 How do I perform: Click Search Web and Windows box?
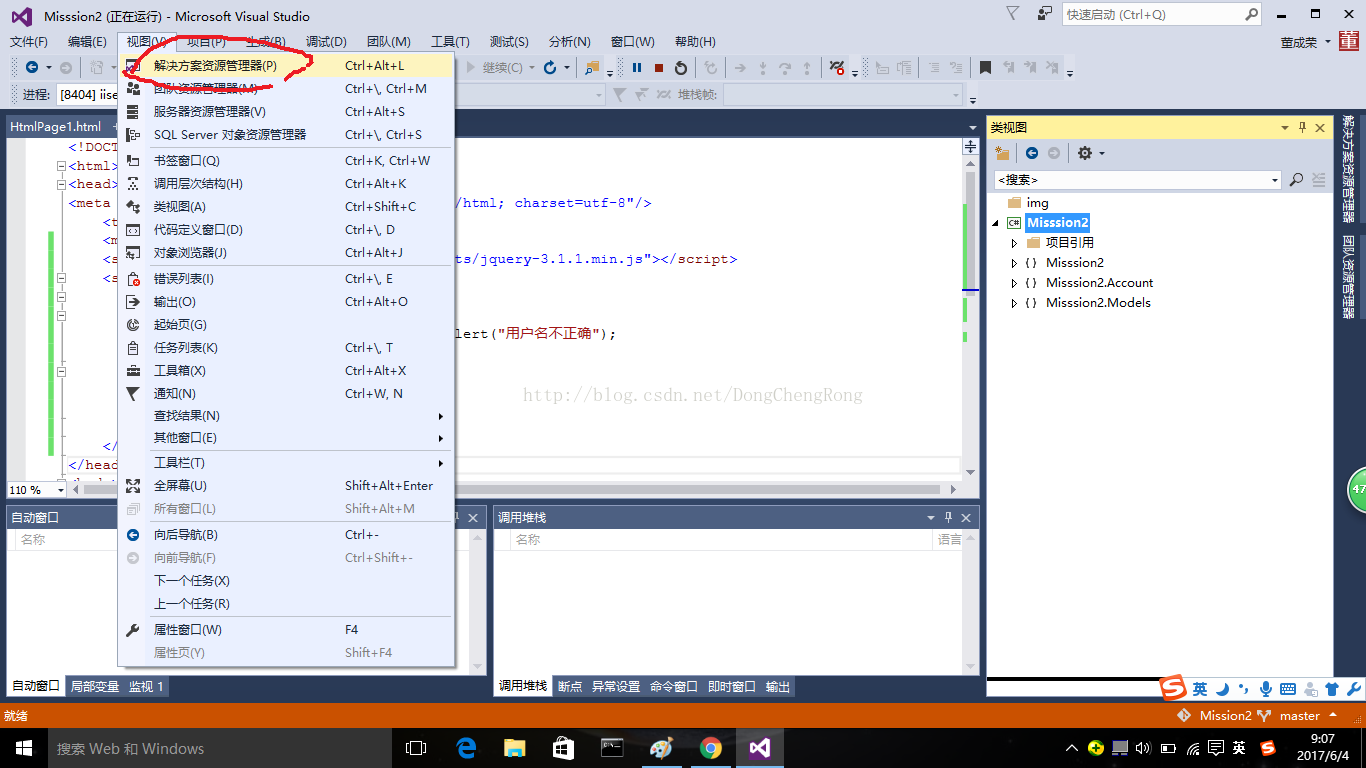point(220,748)
